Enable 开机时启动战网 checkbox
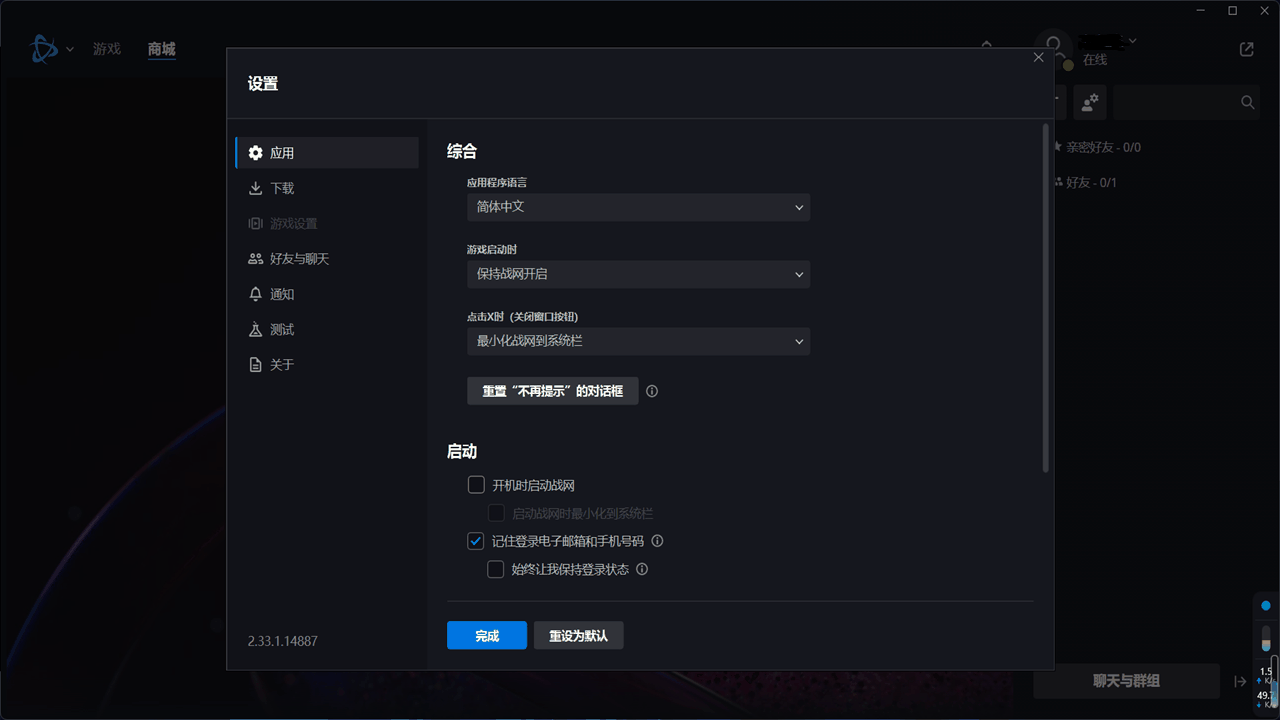The image size is (1280, 720). click(476, 486)
